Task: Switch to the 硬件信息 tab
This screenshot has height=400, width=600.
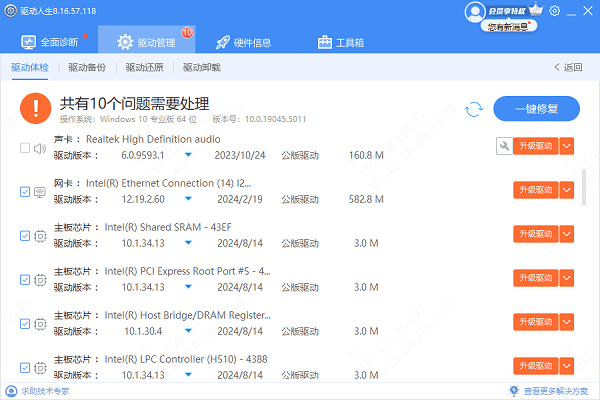Action: pos(258,43)
